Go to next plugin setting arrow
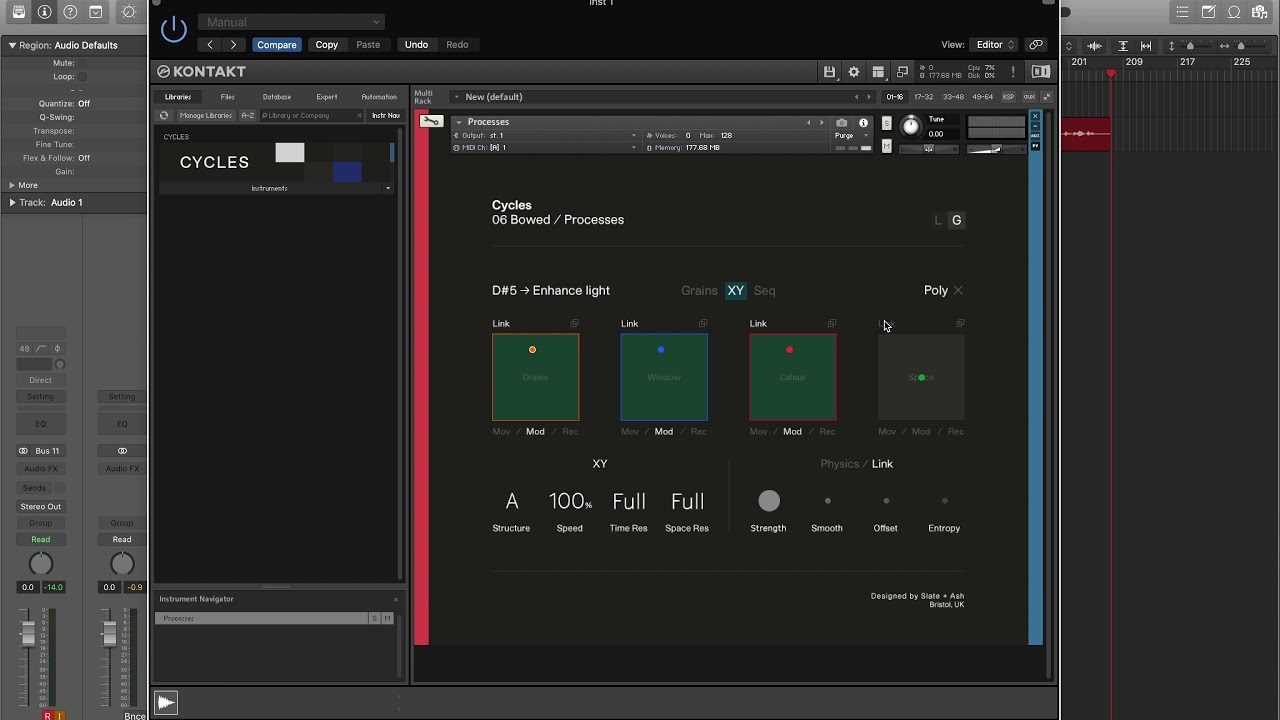The image size is (1280, 720). [x=234, y=45]
